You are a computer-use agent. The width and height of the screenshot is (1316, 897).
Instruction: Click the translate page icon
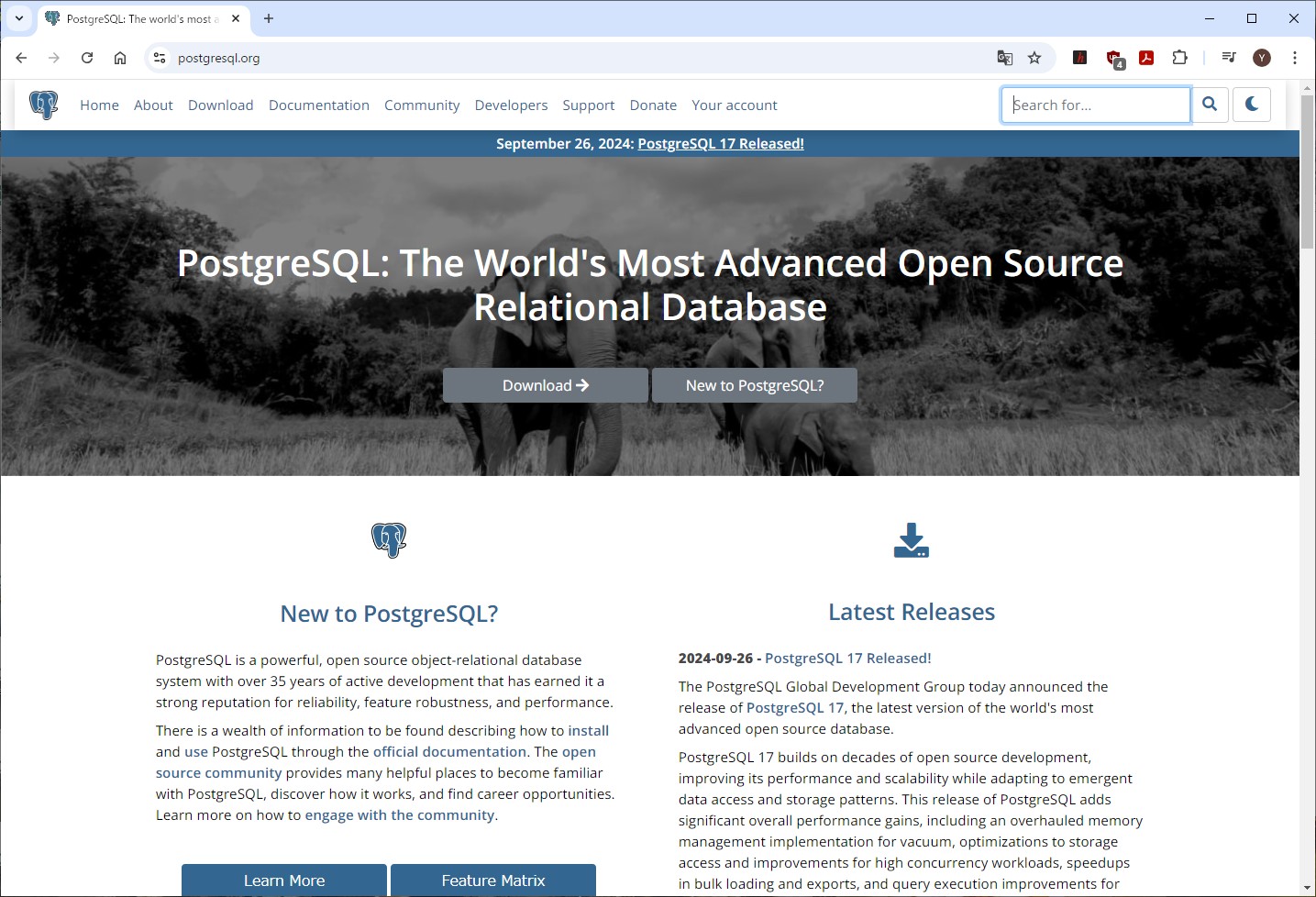[1005, 58]
